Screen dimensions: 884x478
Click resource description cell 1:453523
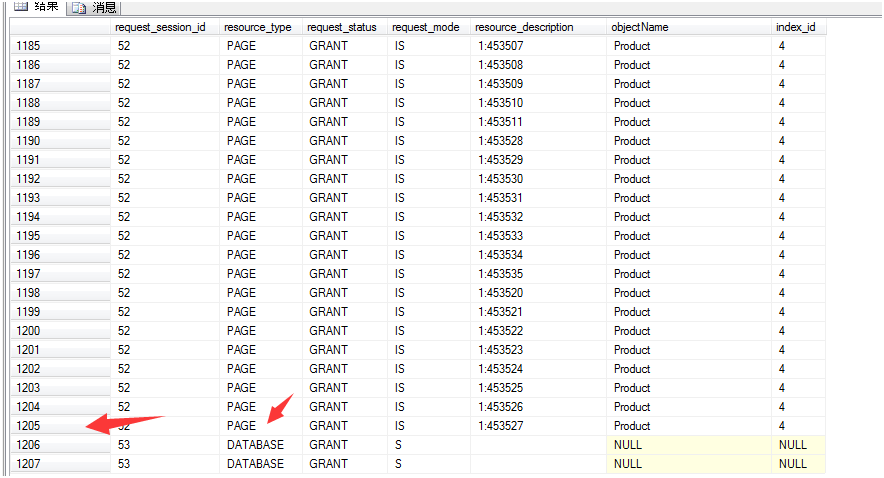tap(538, 349)
